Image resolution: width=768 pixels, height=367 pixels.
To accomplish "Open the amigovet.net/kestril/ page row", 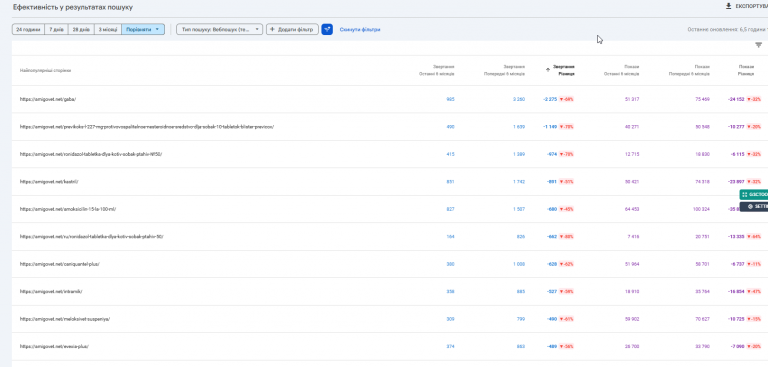I will [x=390, y=182].
